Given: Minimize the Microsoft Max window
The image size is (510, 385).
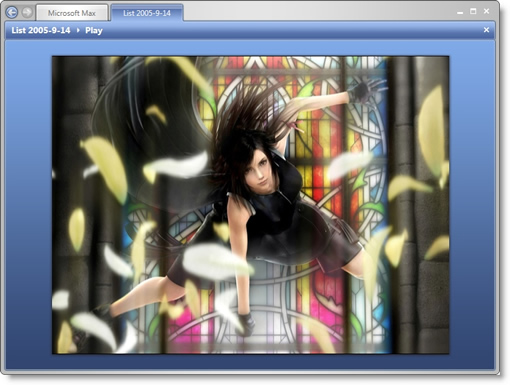Looking at the screenshot, I should (x=460, y=12).
